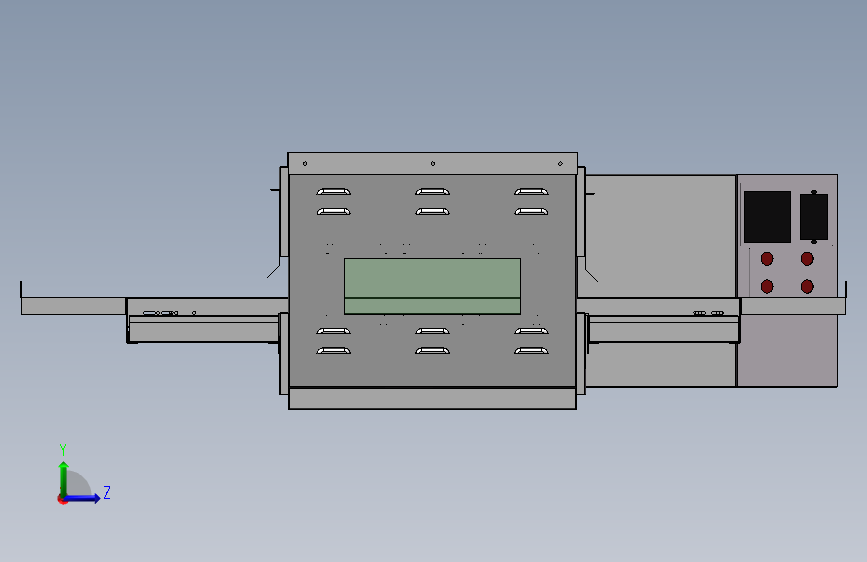Select the right conveyor tray under control box
This screenshot has width=867, height=562.
[793, 306]
